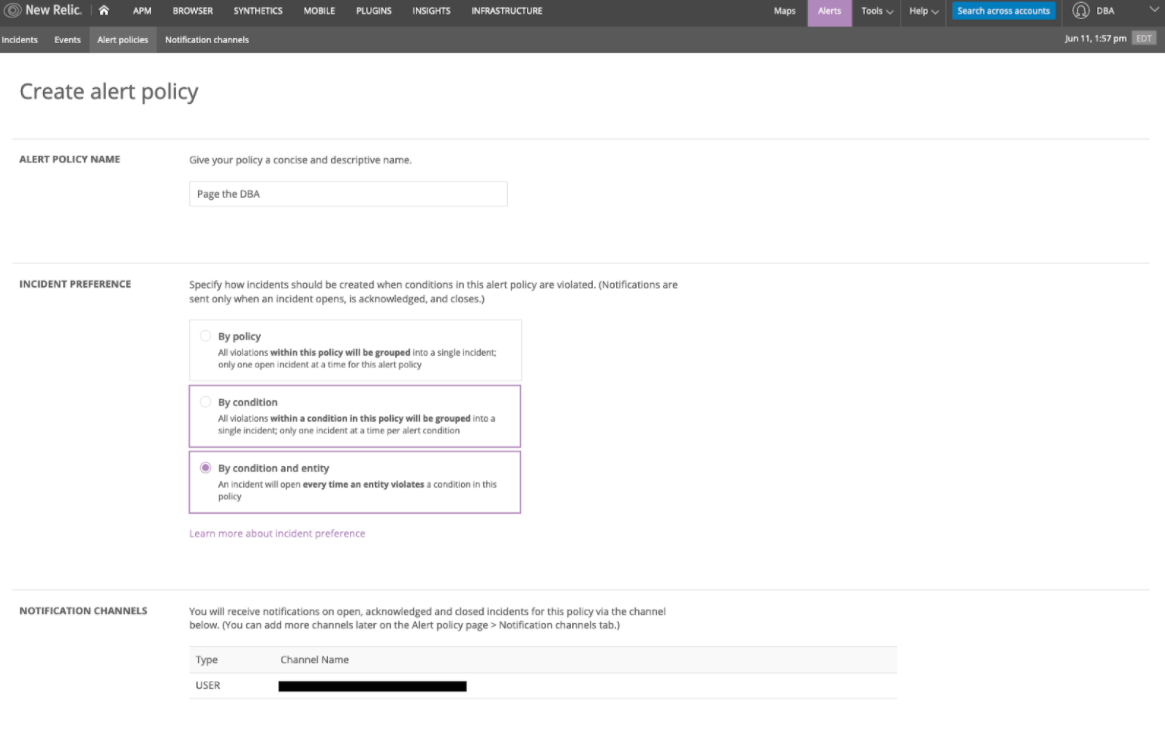Switch to the Incidents tab
Viewport: 1165px width, 749px height.
[20, 40]
